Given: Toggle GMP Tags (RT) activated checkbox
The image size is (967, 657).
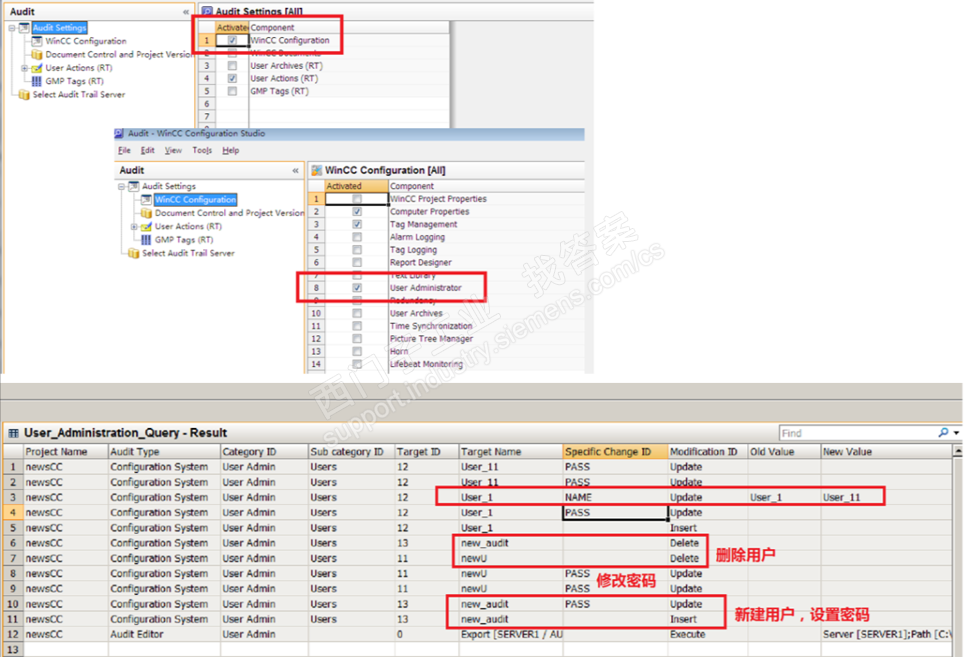Looking at the screenshot, I should pyautogui.click(x=232, y=91).
